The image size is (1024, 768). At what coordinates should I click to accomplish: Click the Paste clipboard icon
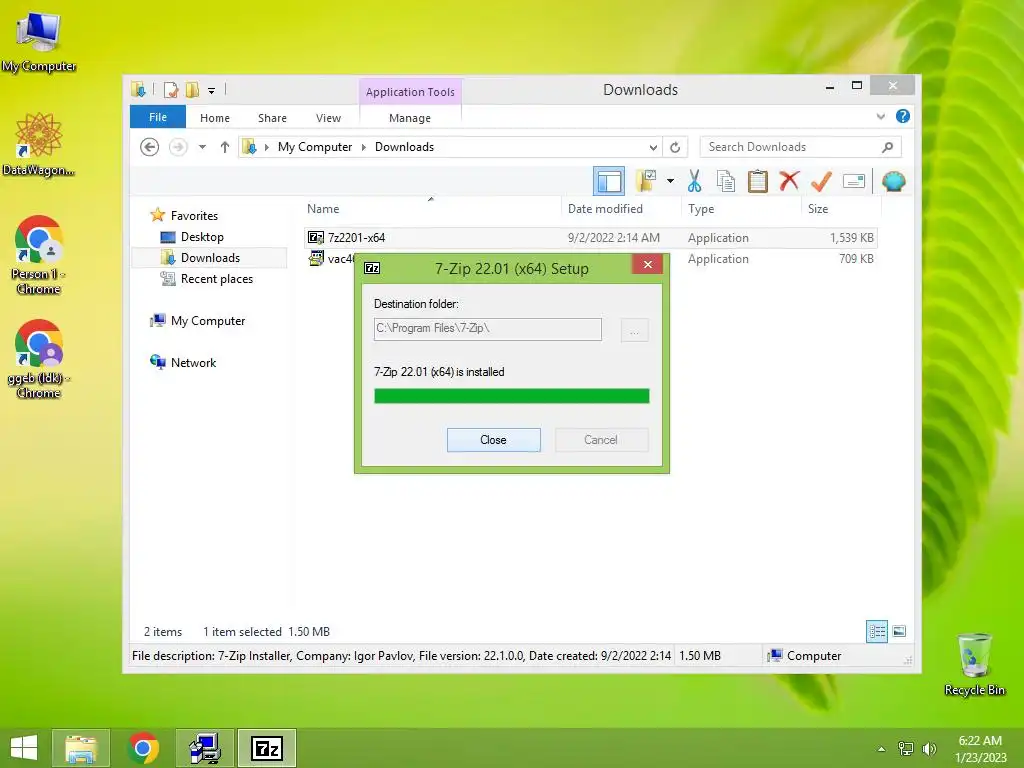[x=758, y=181]
